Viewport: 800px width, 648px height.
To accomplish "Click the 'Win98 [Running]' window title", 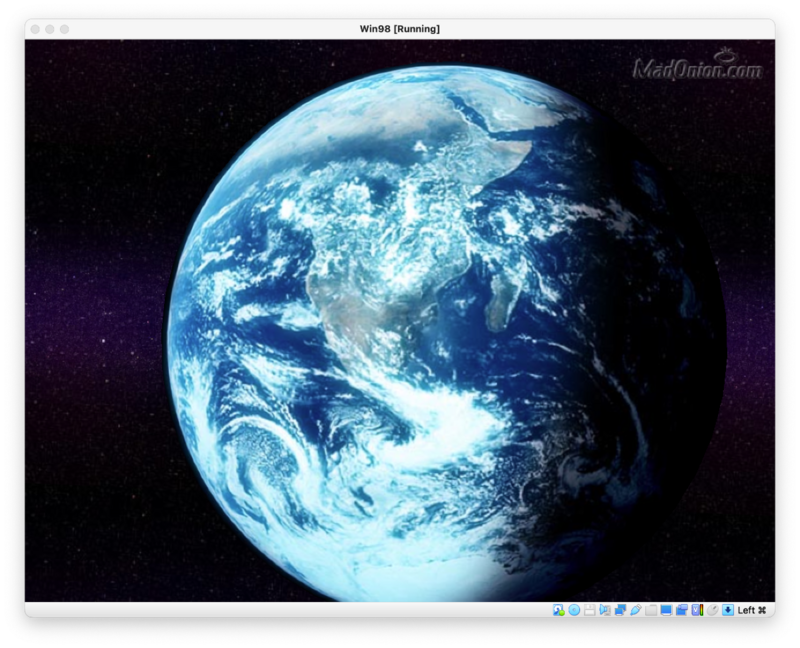I will tap(399, 29).
